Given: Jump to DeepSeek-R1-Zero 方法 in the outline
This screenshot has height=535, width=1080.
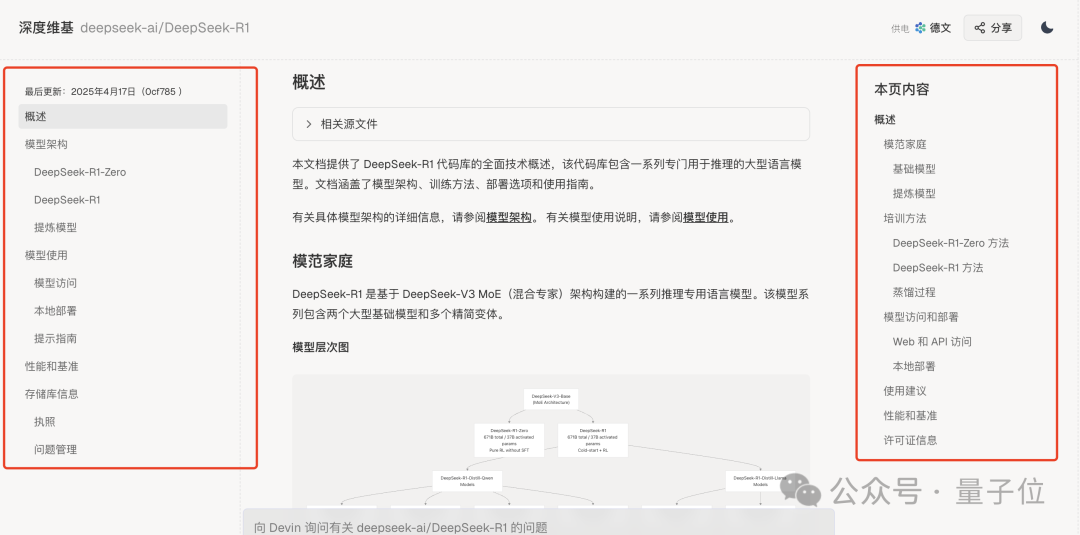Looking at the screenshot, I should point(951,243).
